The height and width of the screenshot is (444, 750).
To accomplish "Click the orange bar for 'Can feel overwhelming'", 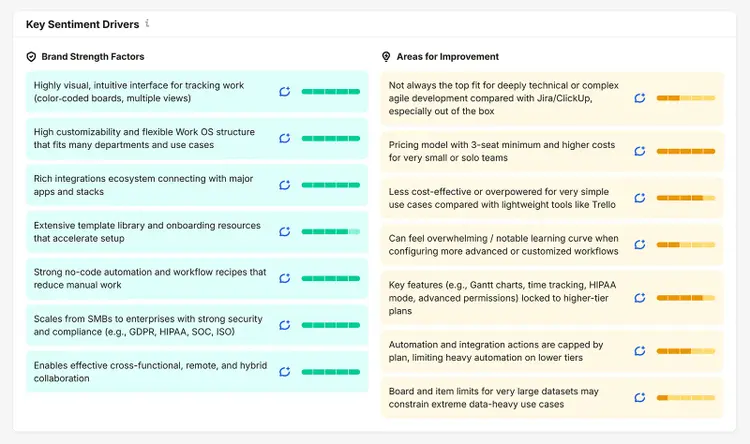I will [686, 244].
